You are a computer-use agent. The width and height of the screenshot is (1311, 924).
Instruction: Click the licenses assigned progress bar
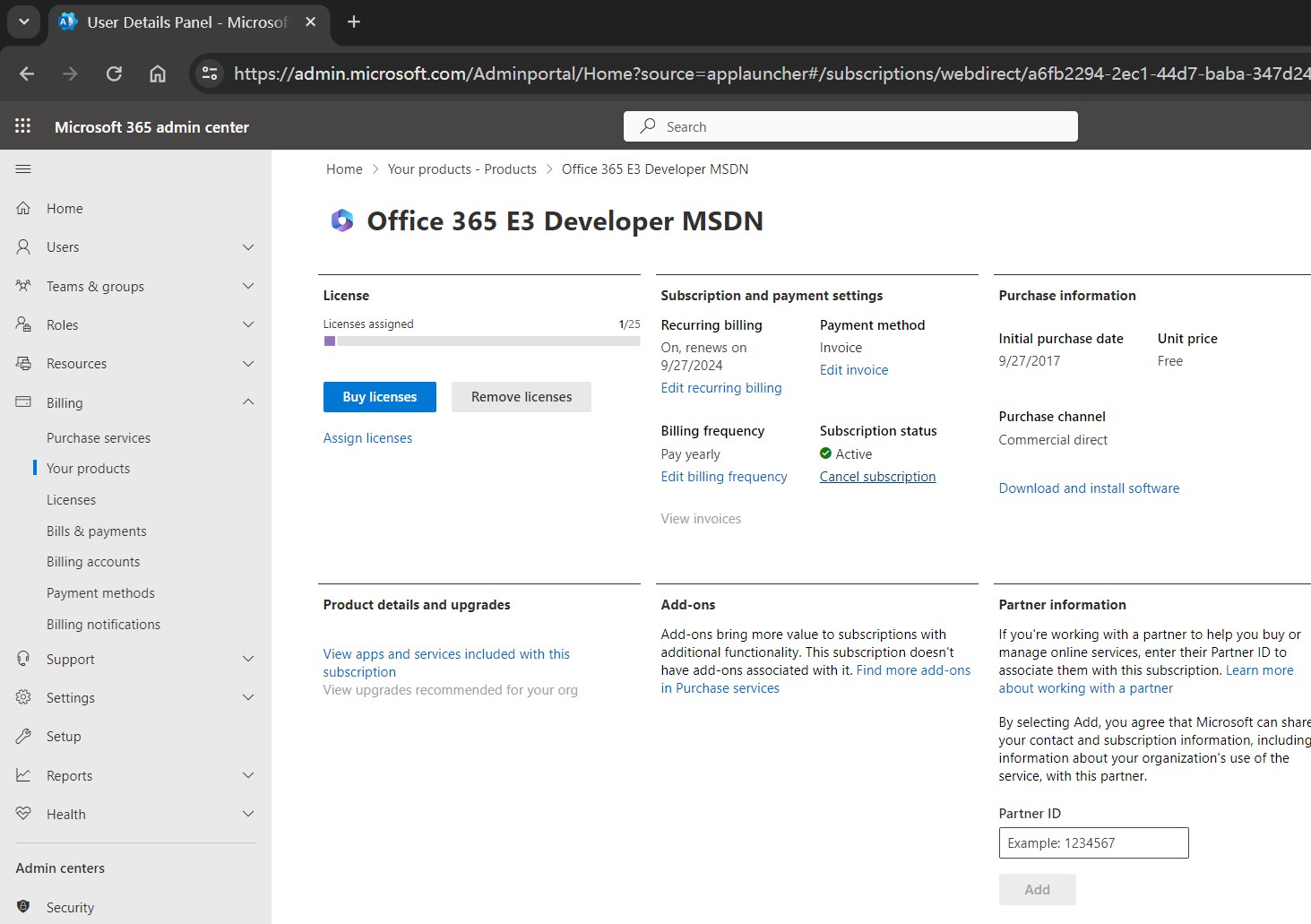coord(481,341)
